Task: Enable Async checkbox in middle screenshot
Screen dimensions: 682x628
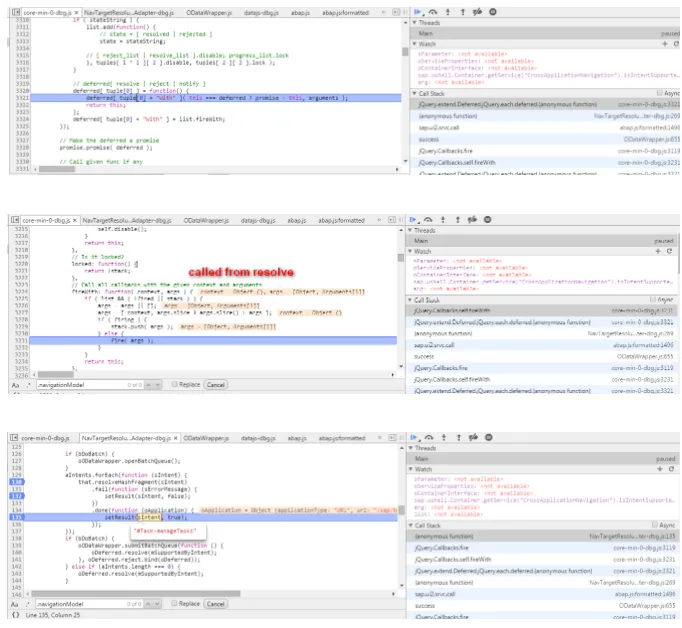Action: pos(653,300)
